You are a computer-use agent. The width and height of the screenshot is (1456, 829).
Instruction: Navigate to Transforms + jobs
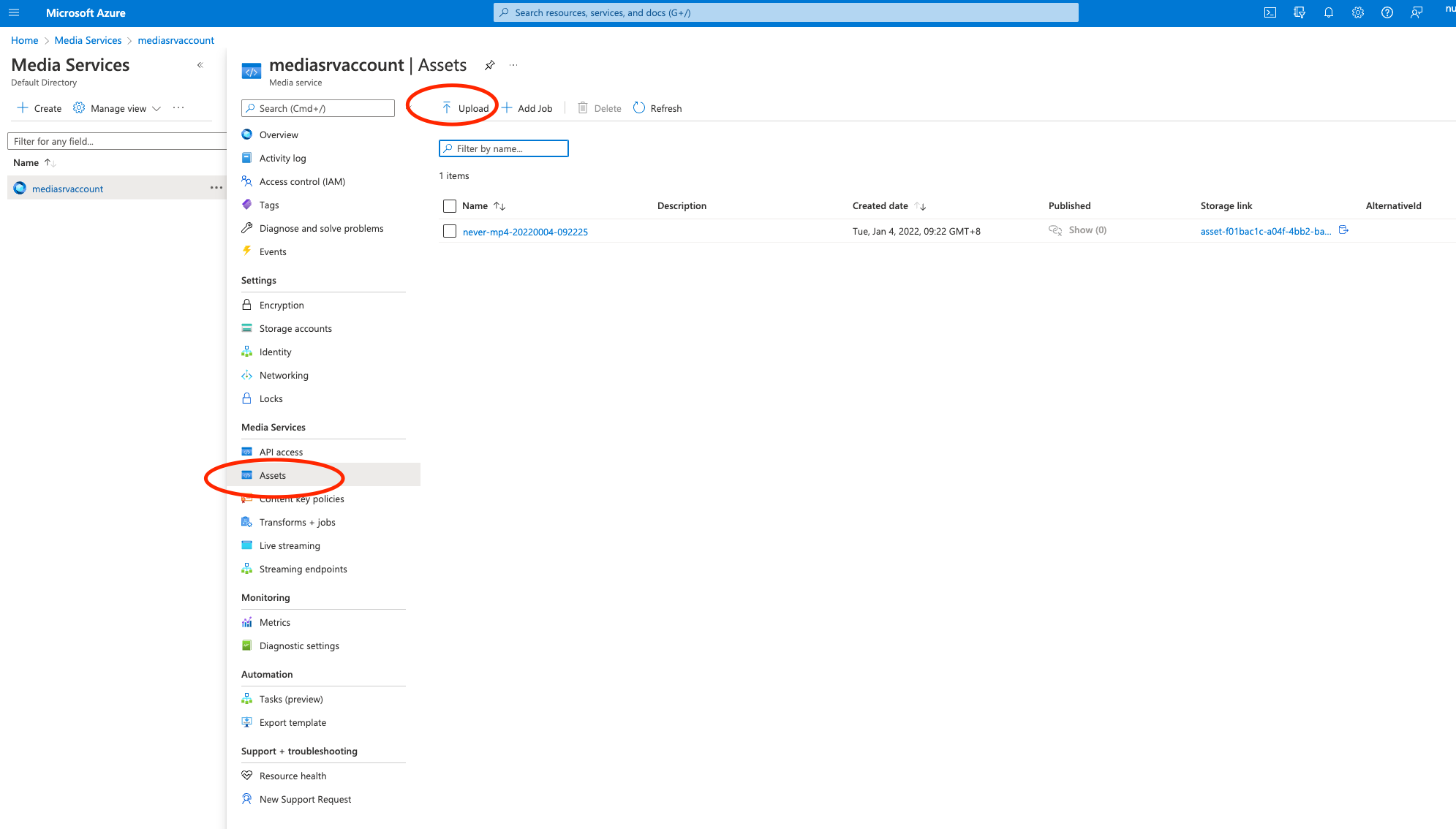tap(297, 522)
